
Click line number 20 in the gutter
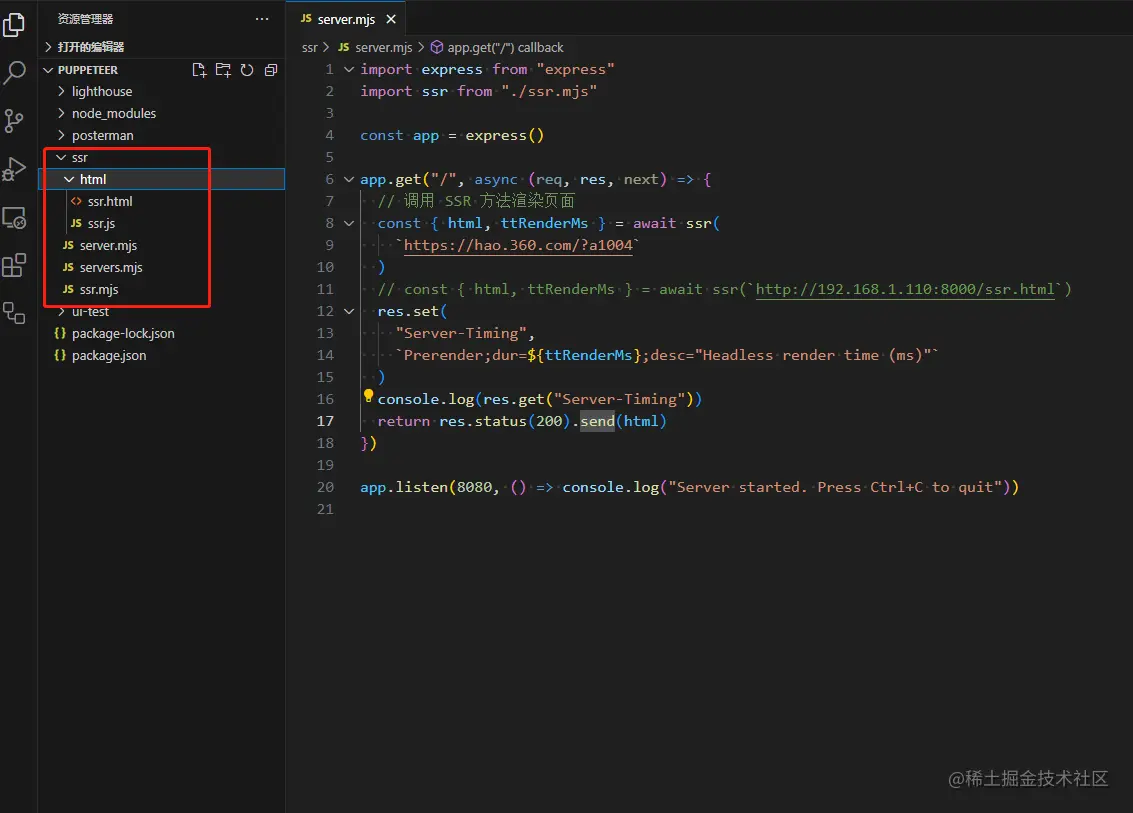[325, 487]
